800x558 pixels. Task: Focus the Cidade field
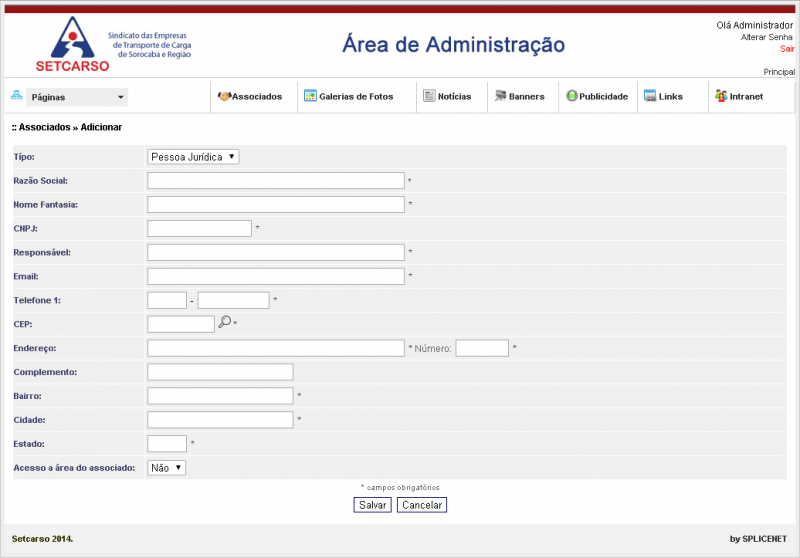click(220, 420)
